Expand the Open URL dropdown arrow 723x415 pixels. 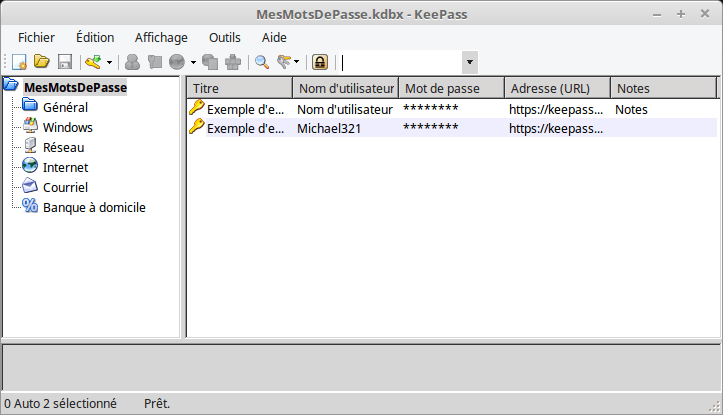pos(193,62)
